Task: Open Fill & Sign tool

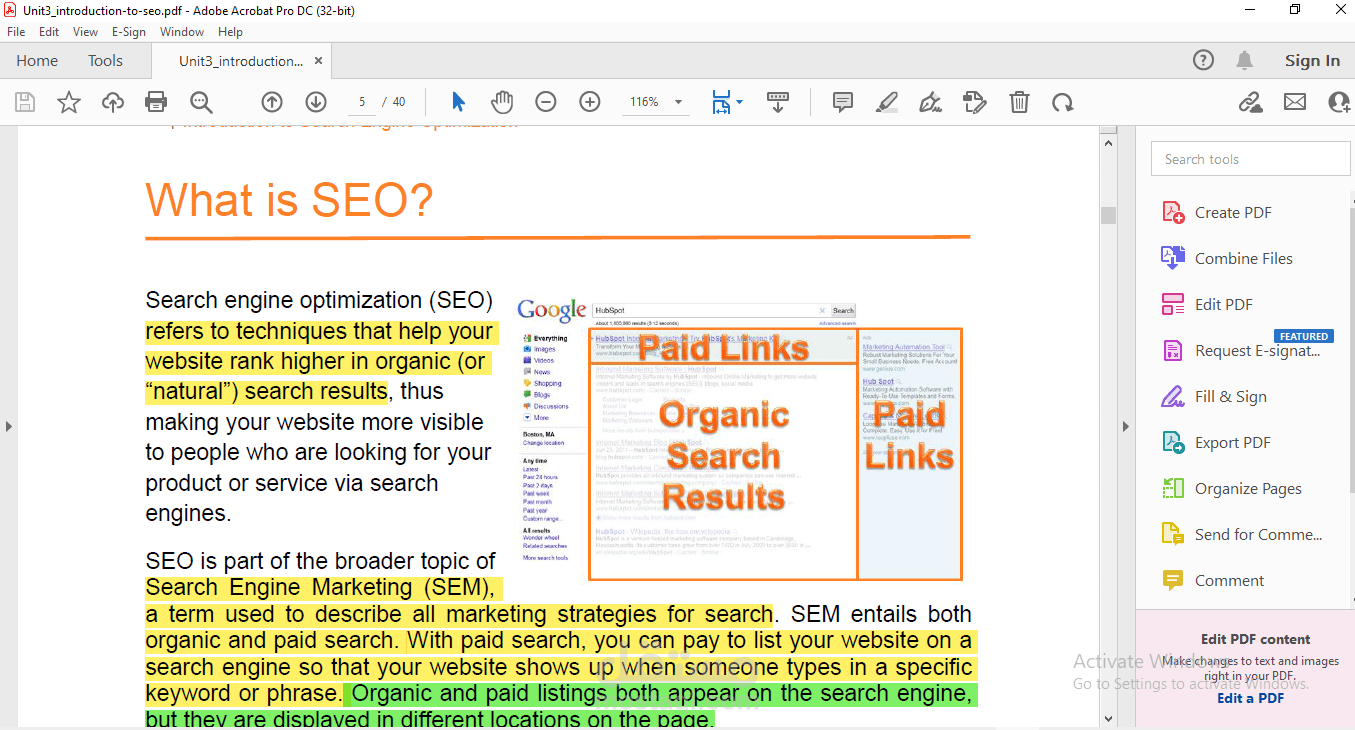Action: 1230,396
